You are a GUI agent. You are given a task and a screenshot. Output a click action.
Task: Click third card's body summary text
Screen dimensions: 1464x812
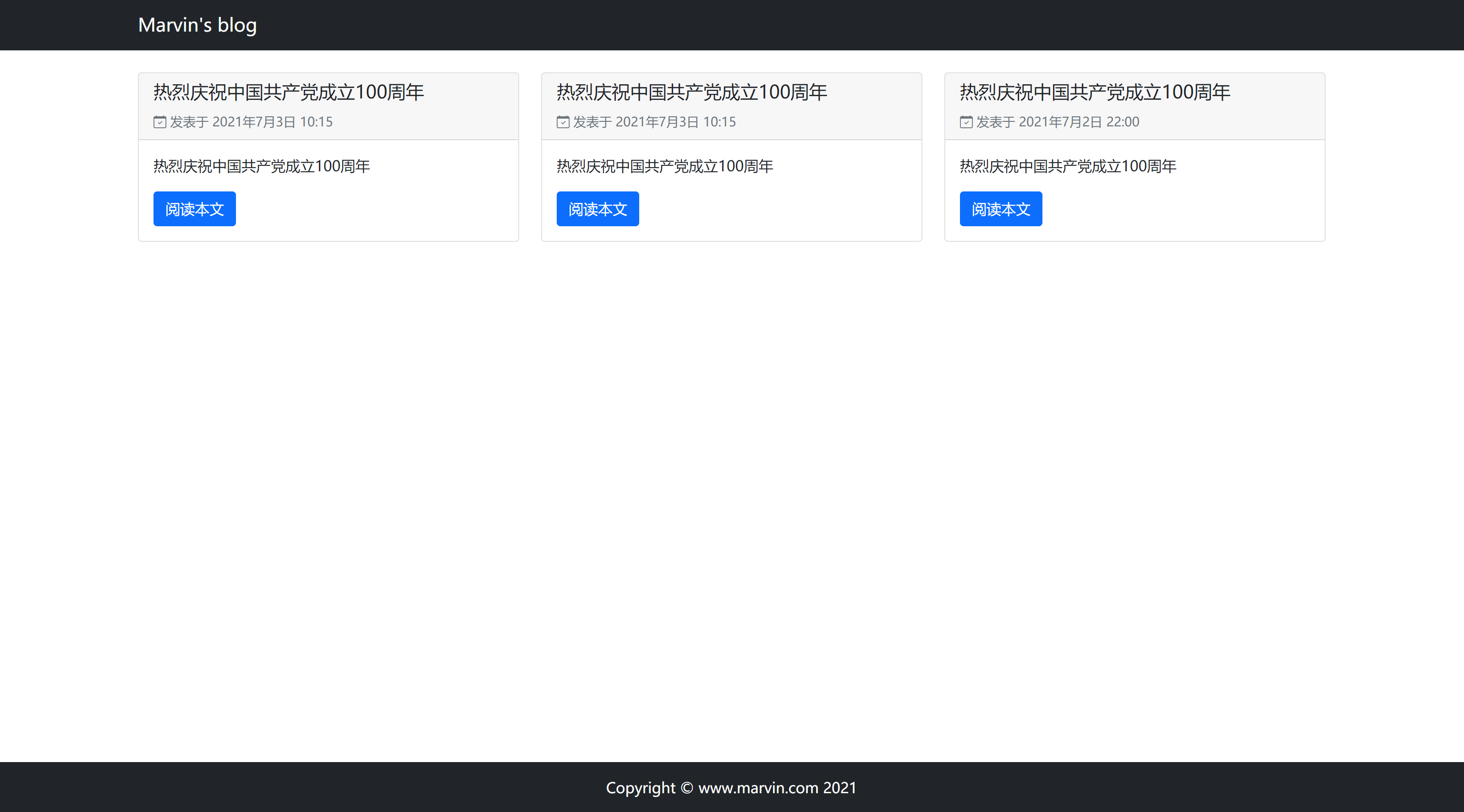click(1068, 167)
